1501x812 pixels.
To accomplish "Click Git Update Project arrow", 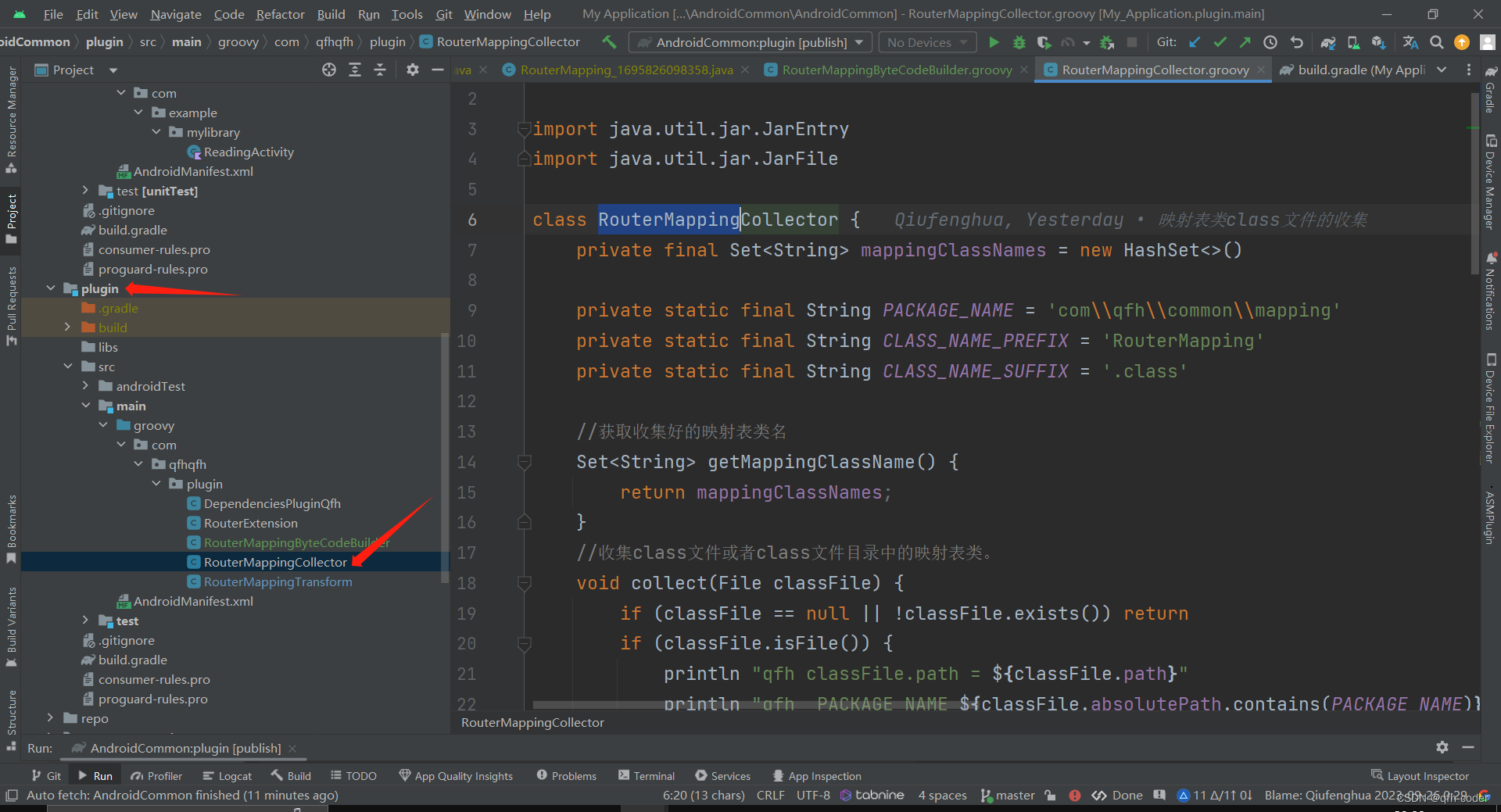I will coord(1195,42).
